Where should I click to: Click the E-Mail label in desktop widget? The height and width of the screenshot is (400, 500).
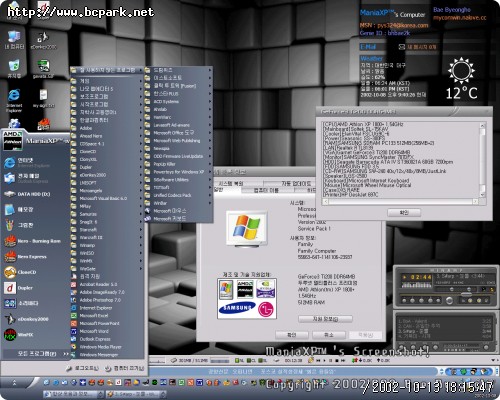pos(368,47)
